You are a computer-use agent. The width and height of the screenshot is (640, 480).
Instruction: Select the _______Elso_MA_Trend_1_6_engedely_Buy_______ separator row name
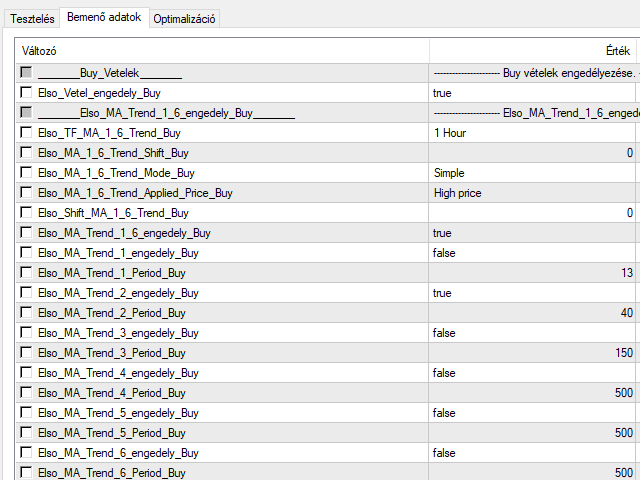pos(167,113)
